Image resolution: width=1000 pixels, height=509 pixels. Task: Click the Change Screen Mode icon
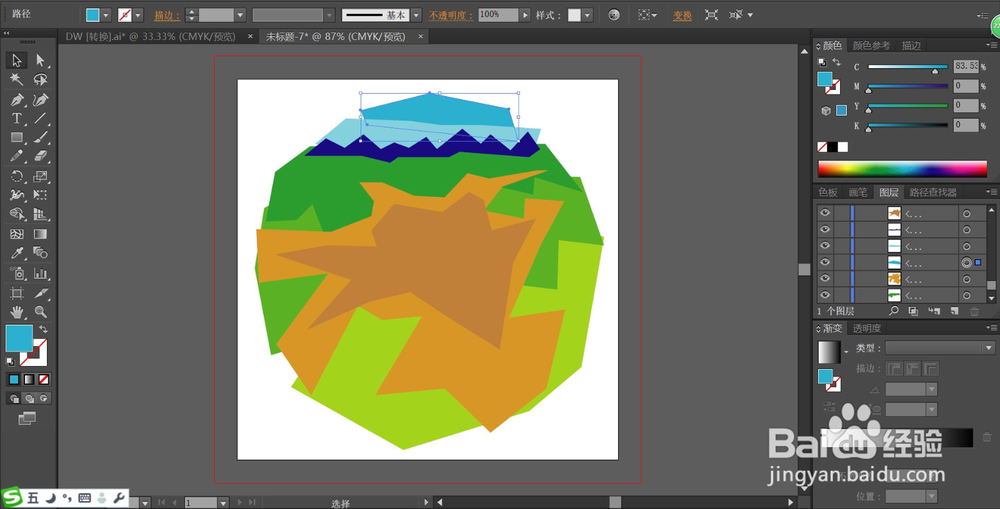tap(27, 418)
